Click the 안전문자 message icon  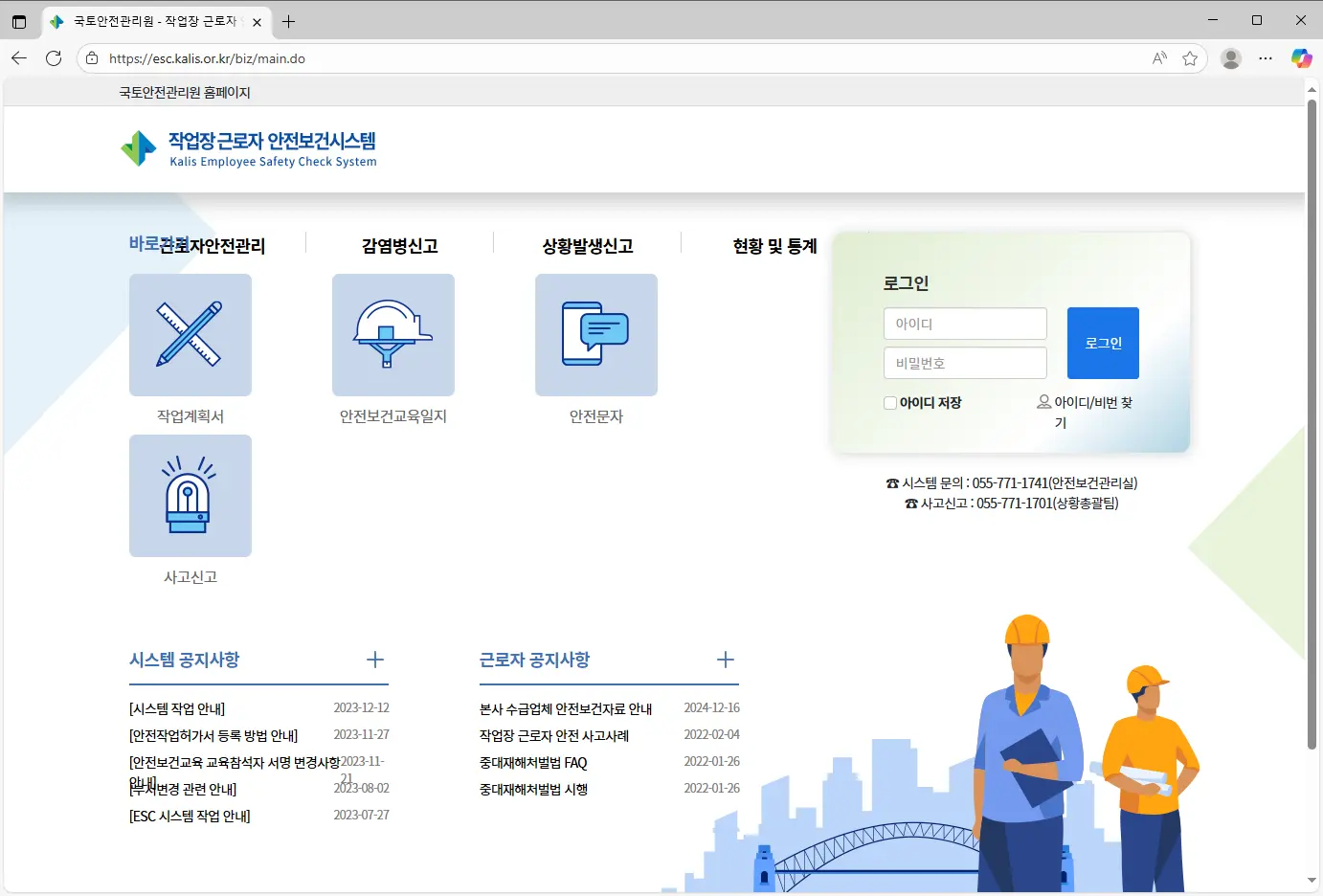tap(596, 335)
